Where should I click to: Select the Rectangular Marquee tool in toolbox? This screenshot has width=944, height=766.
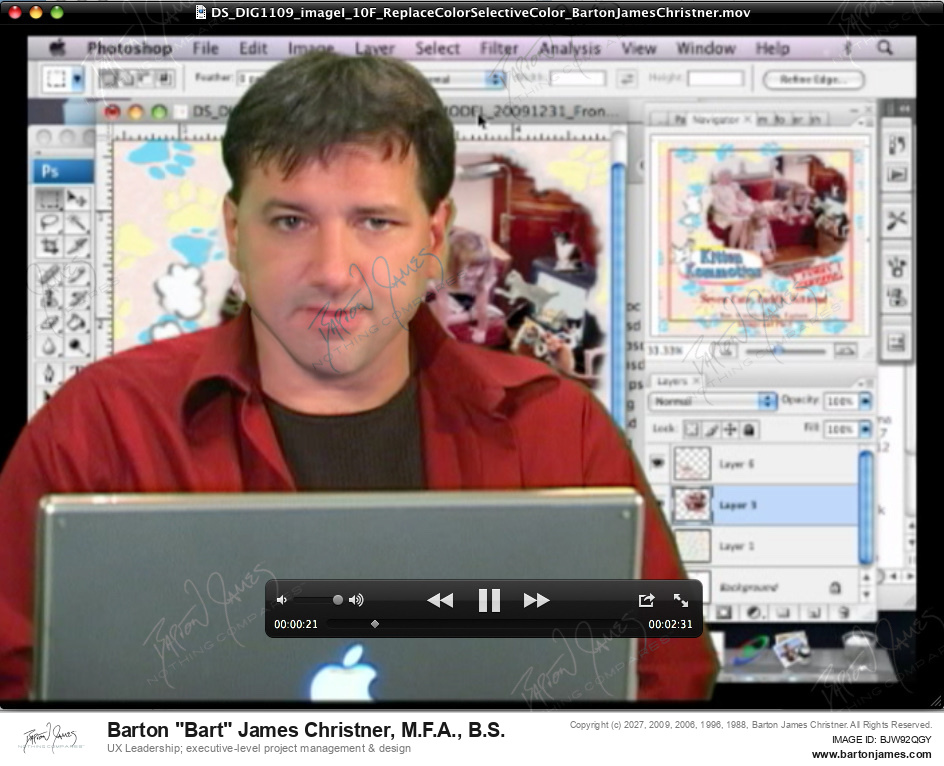click(x=49, y=199)
